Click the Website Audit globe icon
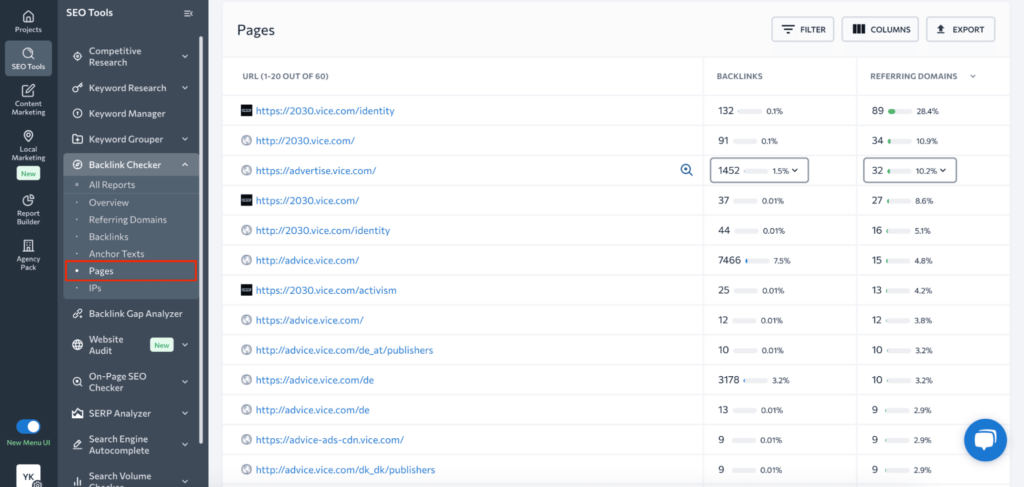Image resolution: width=1024 pixels, height=487 pixels. pos(77,345)
